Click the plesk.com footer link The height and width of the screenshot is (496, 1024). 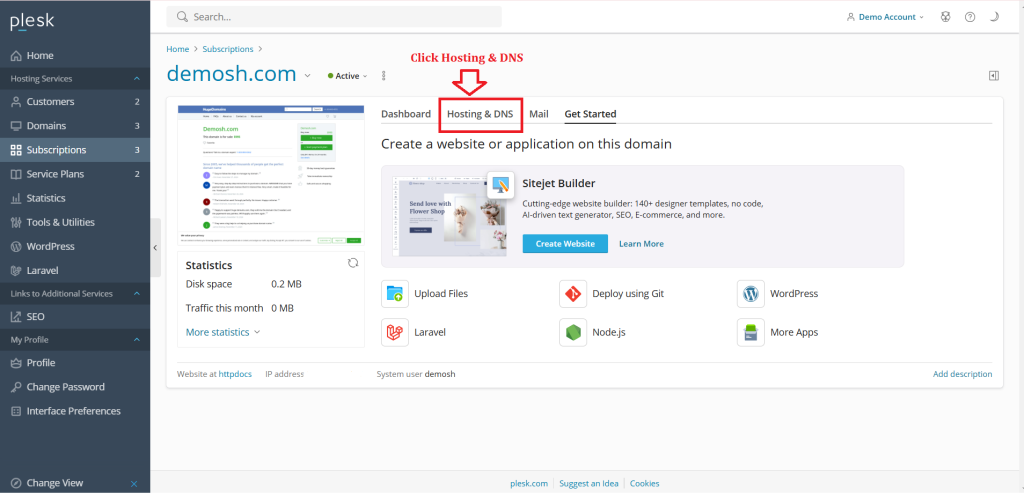point(529,484)
